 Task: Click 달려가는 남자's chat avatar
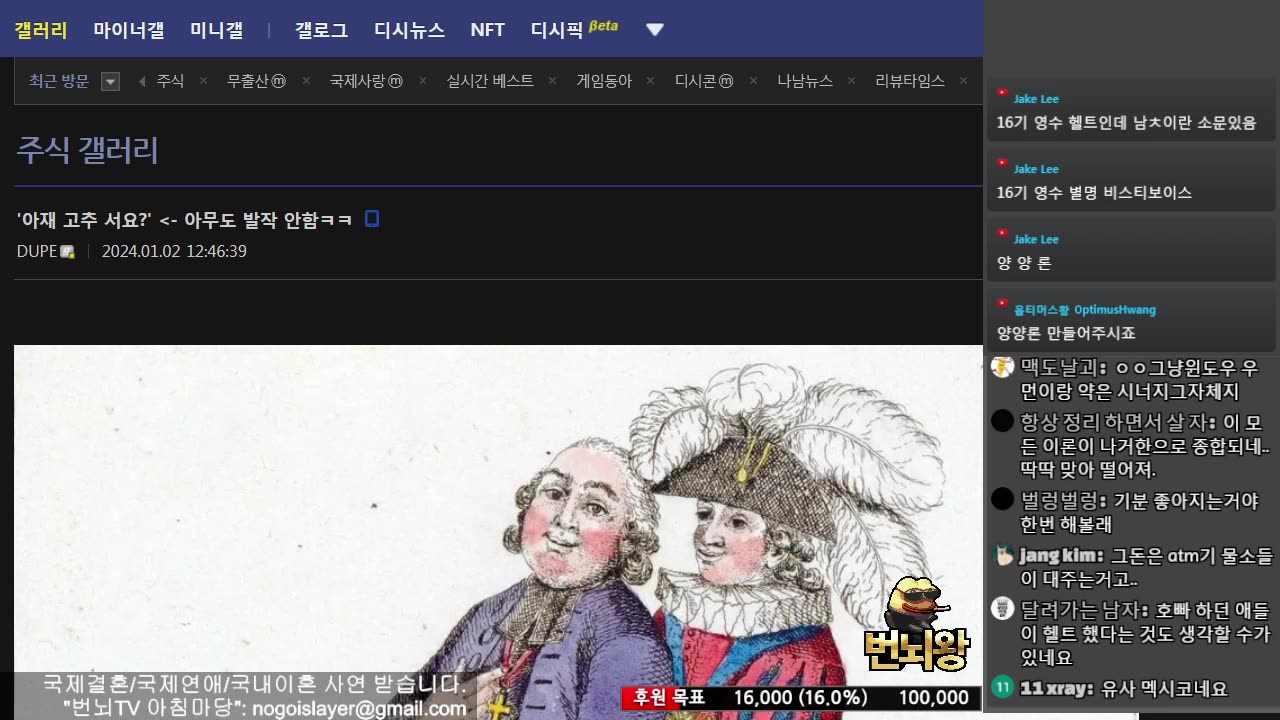[x=1002, y=608]
